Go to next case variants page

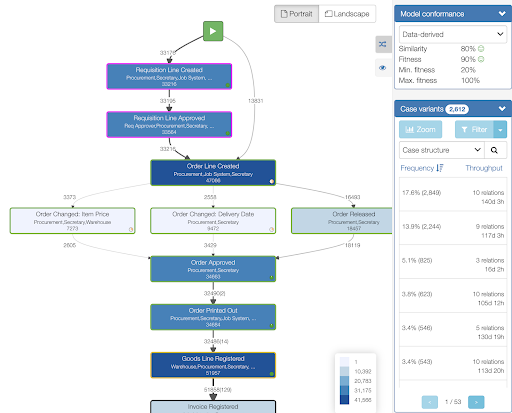[x=476, y=402]
